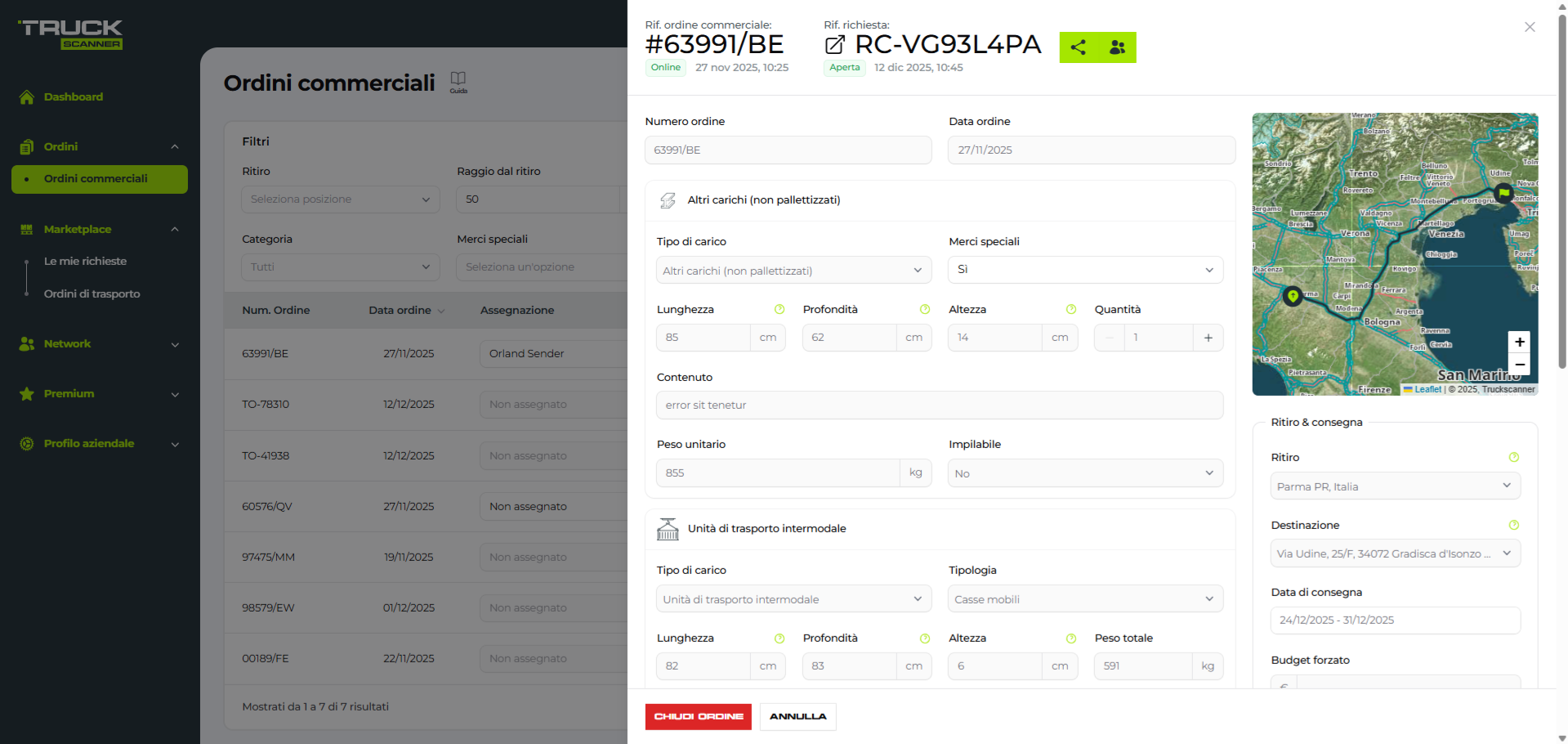Open Dashboard in the sidebar

74,97
